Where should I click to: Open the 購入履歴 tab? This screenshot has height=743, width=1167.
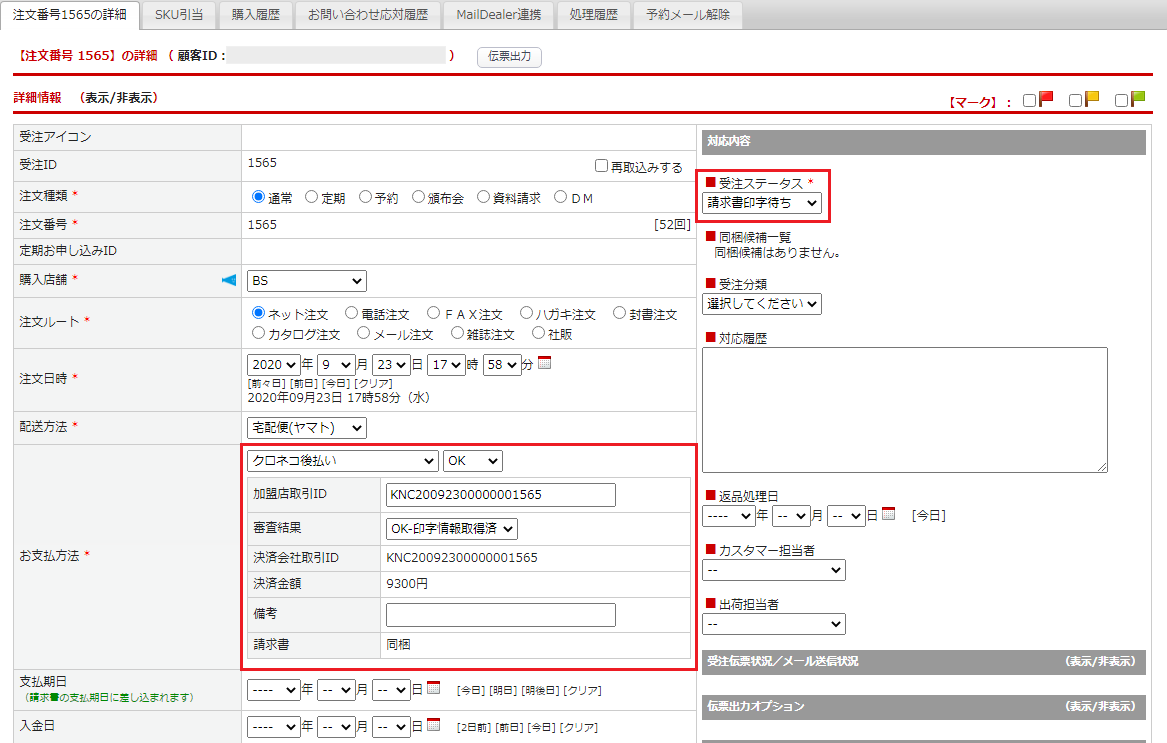255,15
